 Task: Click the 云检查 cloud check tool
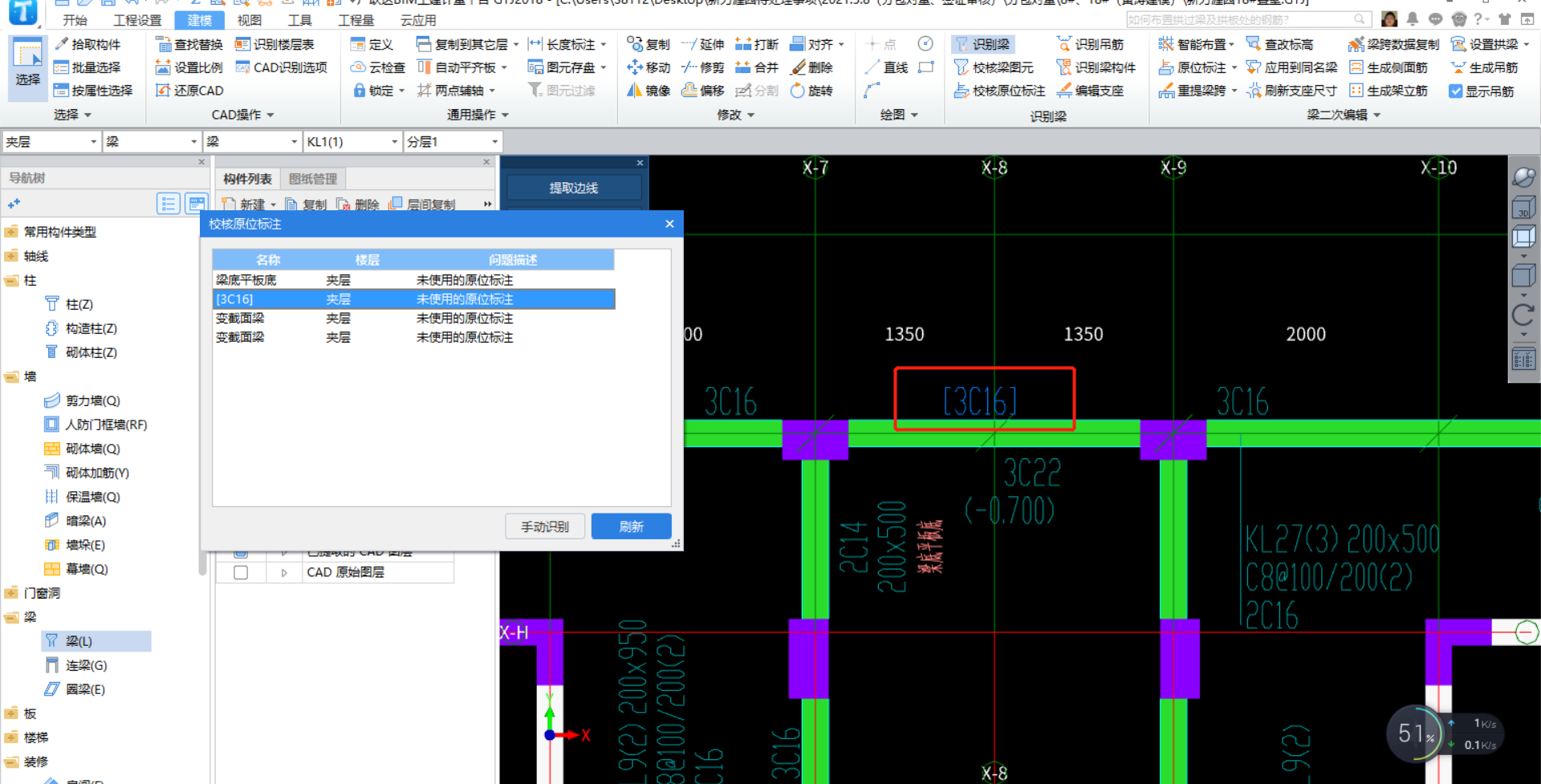click(x=378, y=67)
